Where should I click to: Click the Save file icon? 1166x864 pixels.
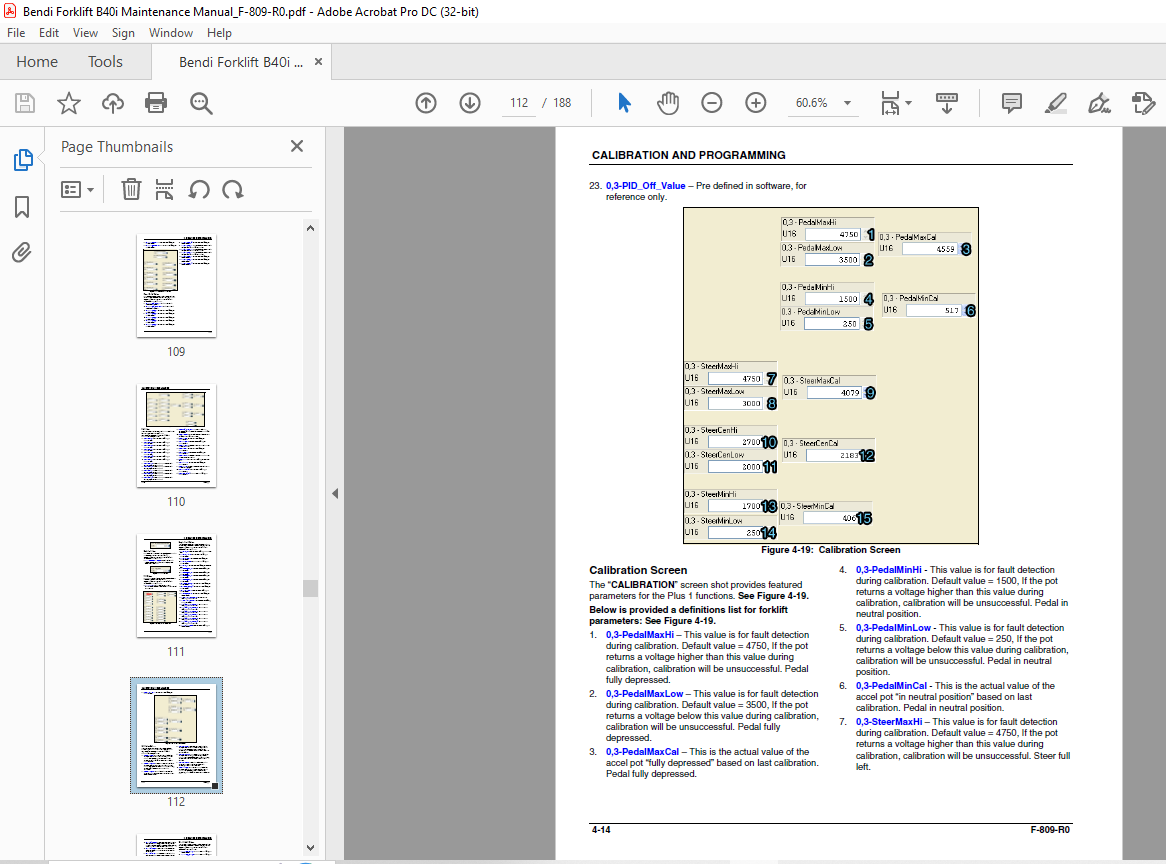coord(25,103)
